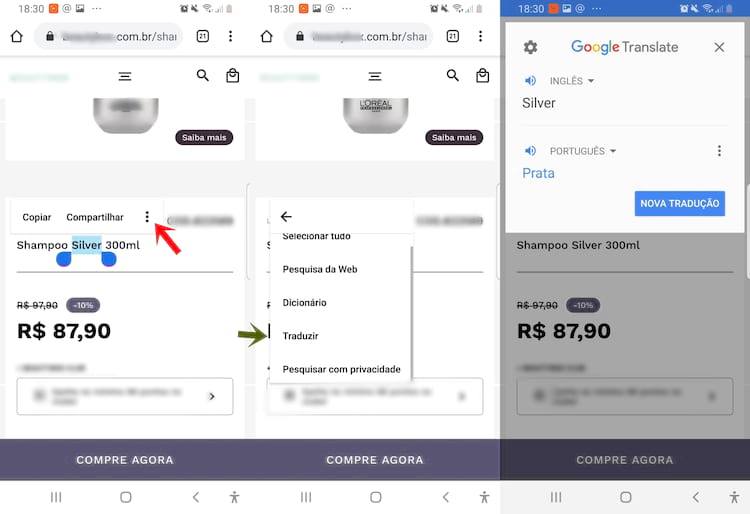The height and width of the screenshot is (514, 750).
Task: Play English pronunciation of Silver
Action: tap(530, 81)
